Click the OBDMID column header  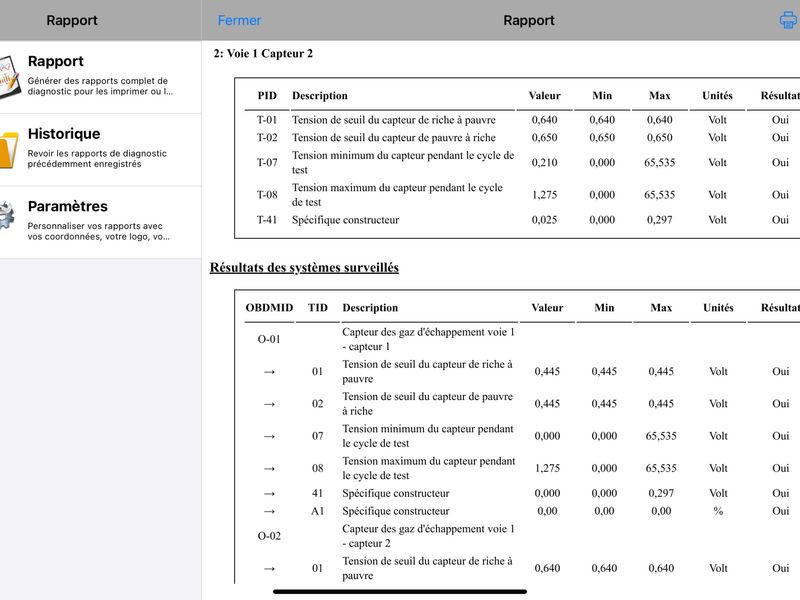[269, 308]
